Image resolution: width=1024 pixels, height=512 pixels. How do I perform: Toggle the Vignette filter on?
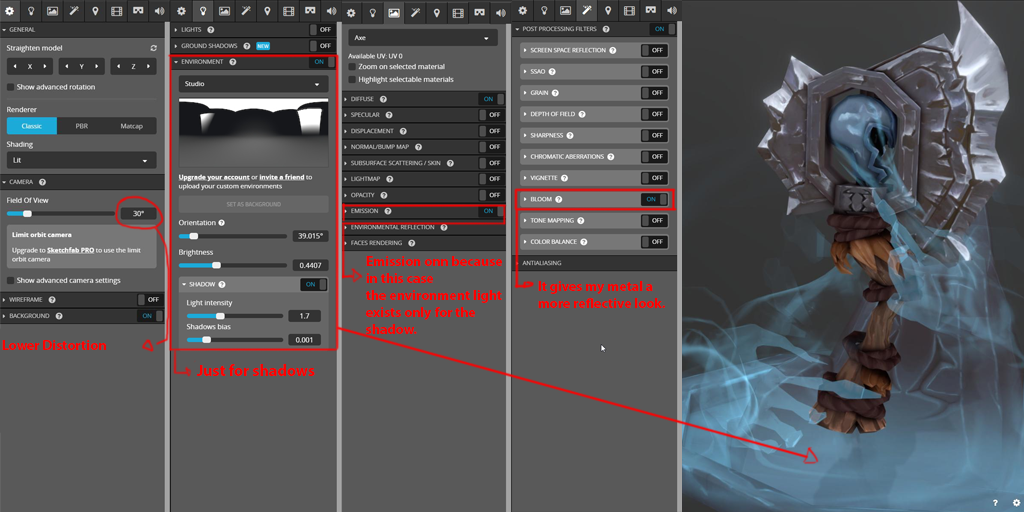pyautogui.click(x=656, y=178)
